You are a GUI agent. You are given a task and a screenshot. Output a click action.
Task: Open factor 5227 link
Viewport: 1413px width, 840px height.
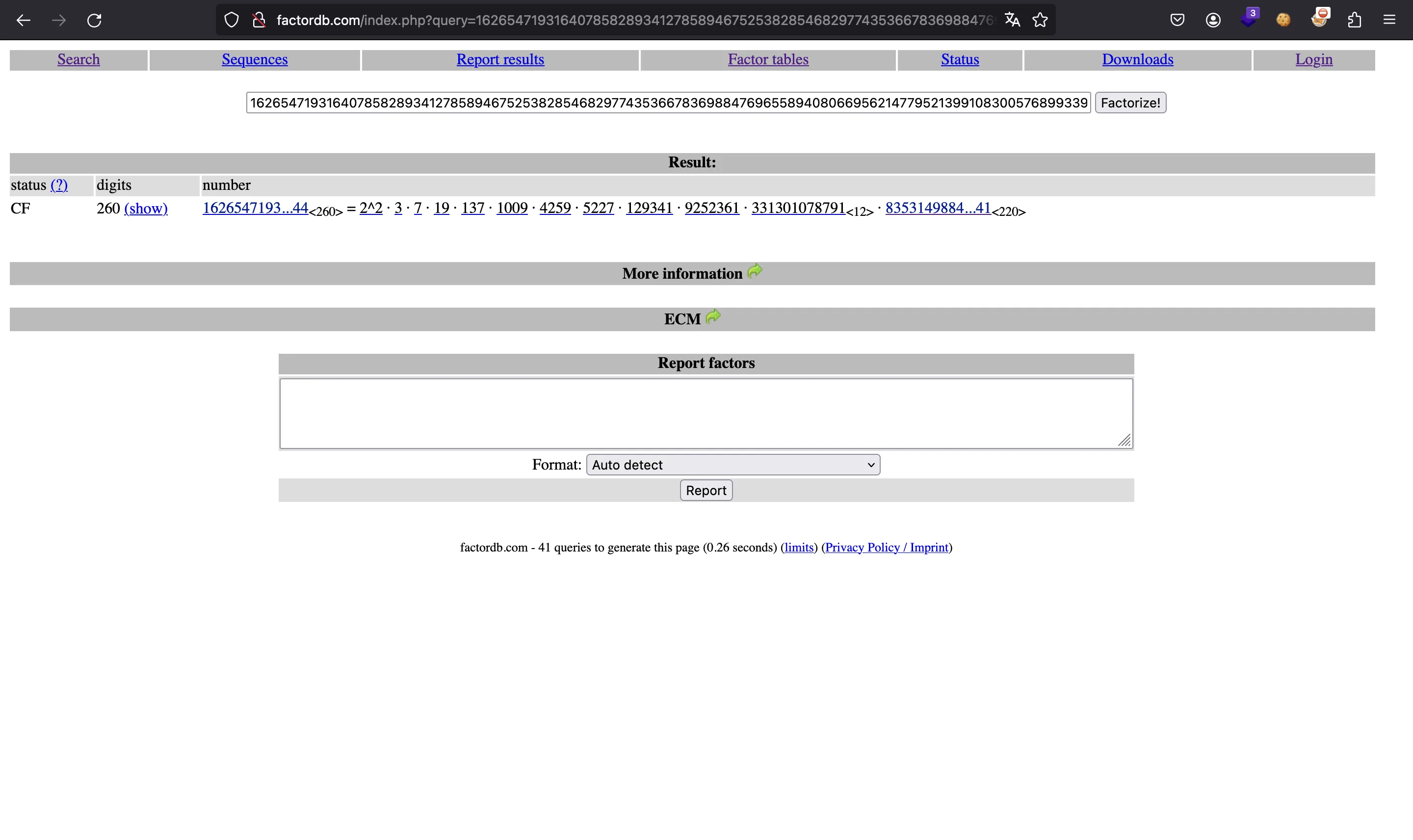pos(598,208)
